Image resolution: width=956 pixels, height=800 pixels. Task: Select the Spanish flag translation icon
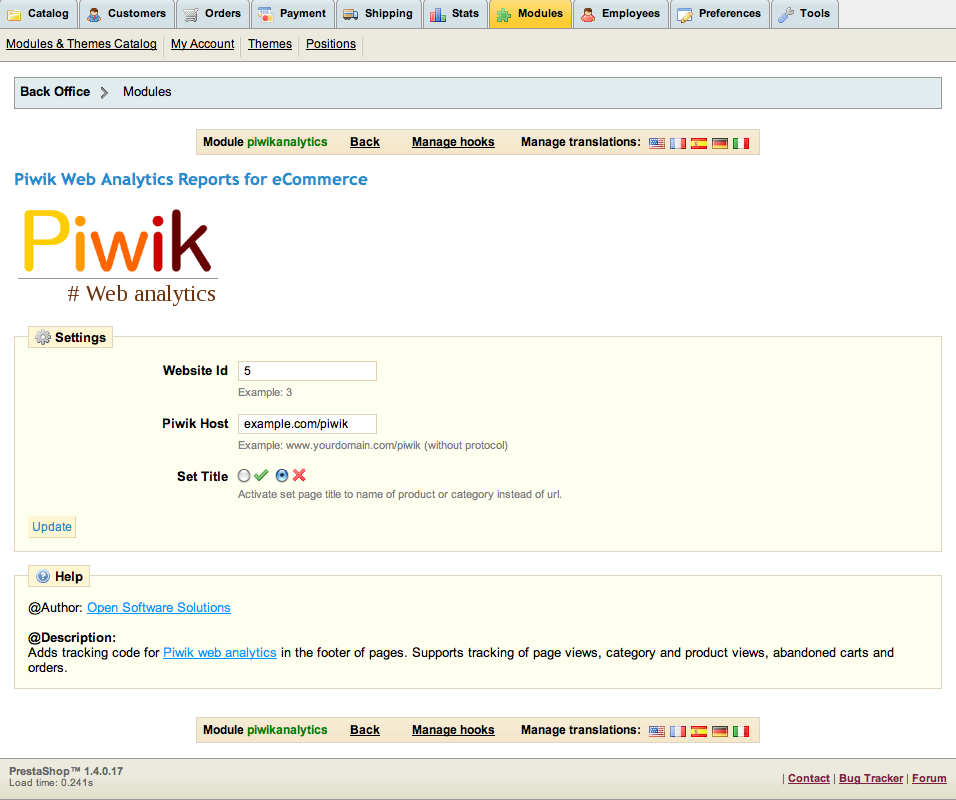click(x=699, y=142)
